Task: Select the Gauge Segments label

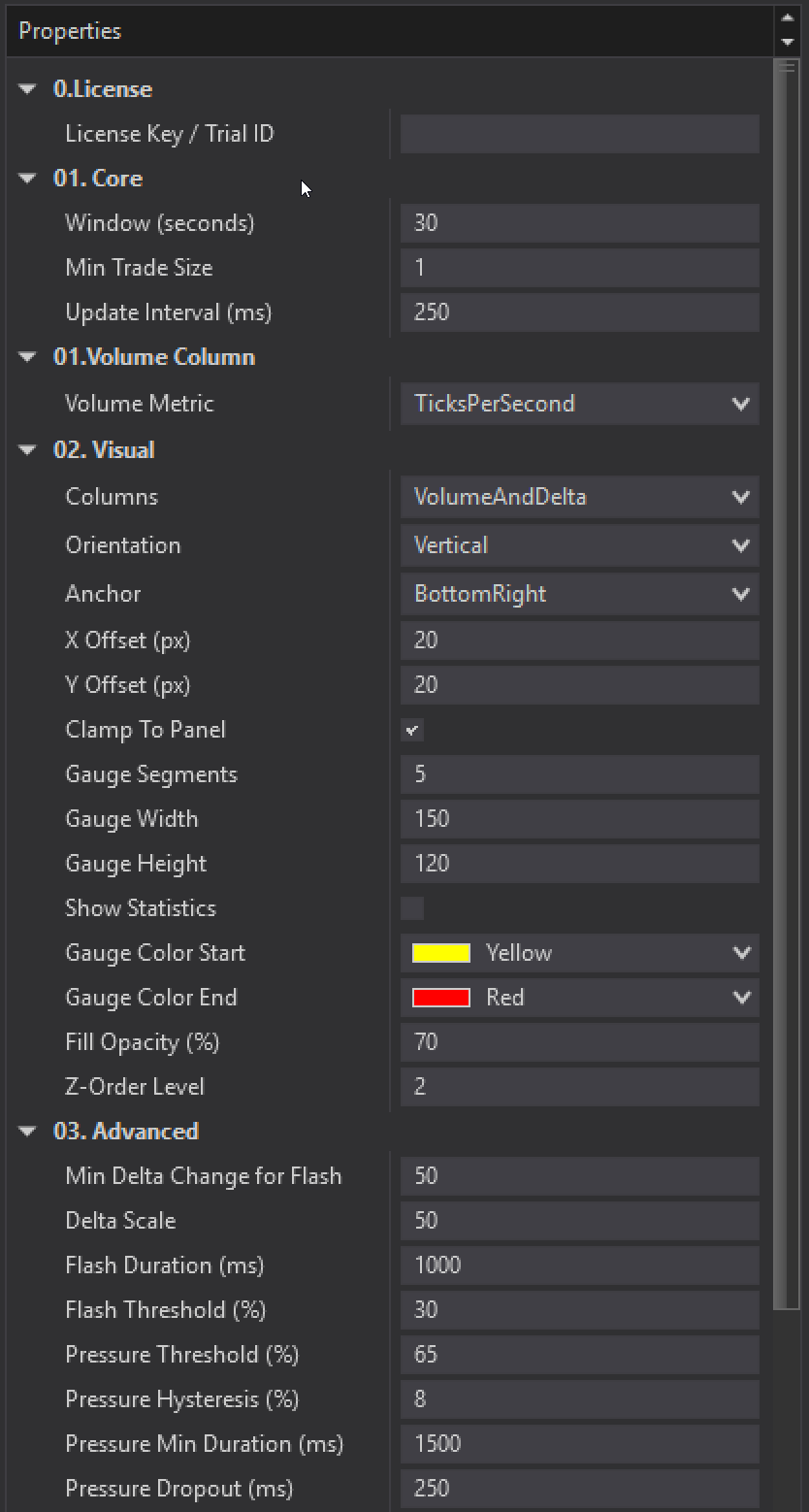Action: 151,774
